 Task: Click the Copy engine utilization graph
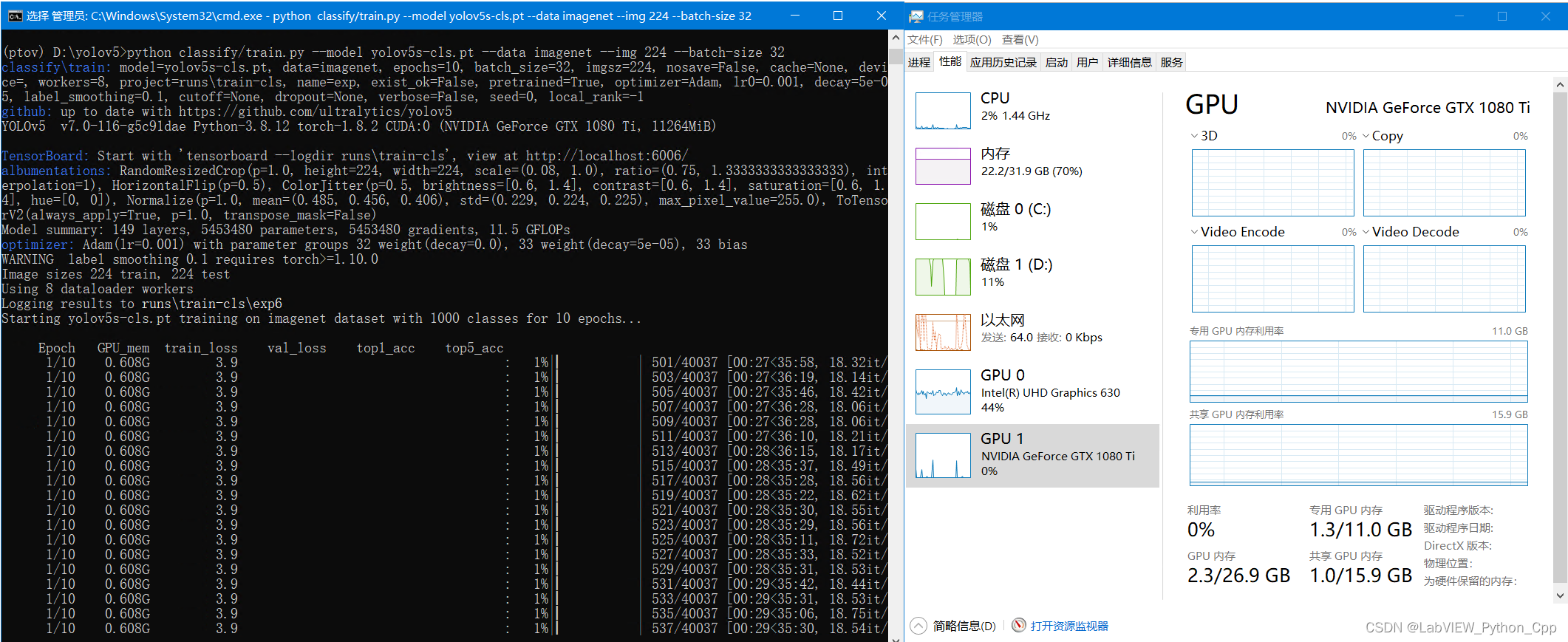(x=1444, y=182)
